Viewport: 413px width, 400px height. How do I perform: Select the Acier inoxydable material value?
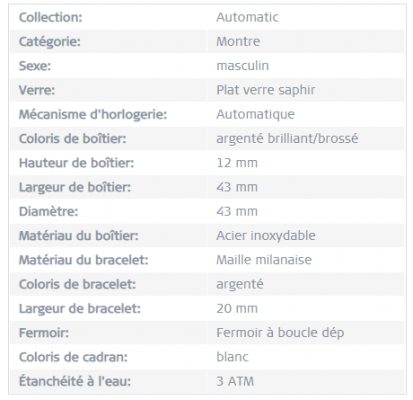point(266,236)
